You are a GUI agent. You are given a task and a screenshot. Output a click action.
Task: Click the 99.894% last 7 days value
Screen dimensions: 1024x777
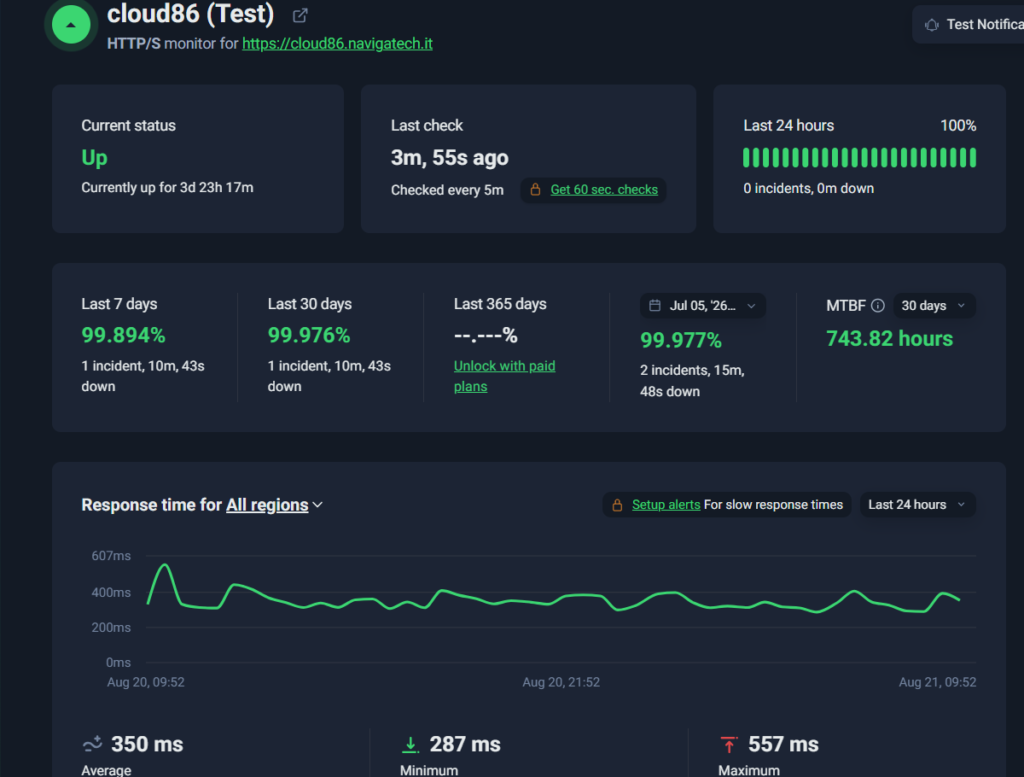[x=123, y=335]
